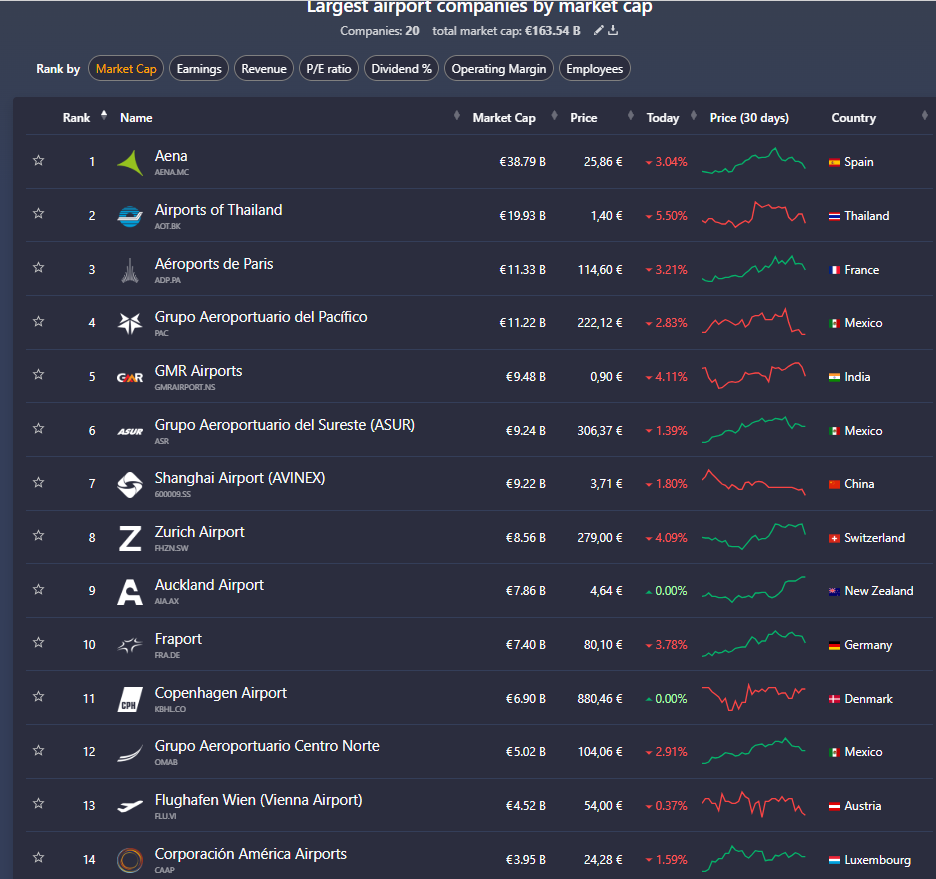
Task: Star the GMR Airports row
Action: point(38,375)
